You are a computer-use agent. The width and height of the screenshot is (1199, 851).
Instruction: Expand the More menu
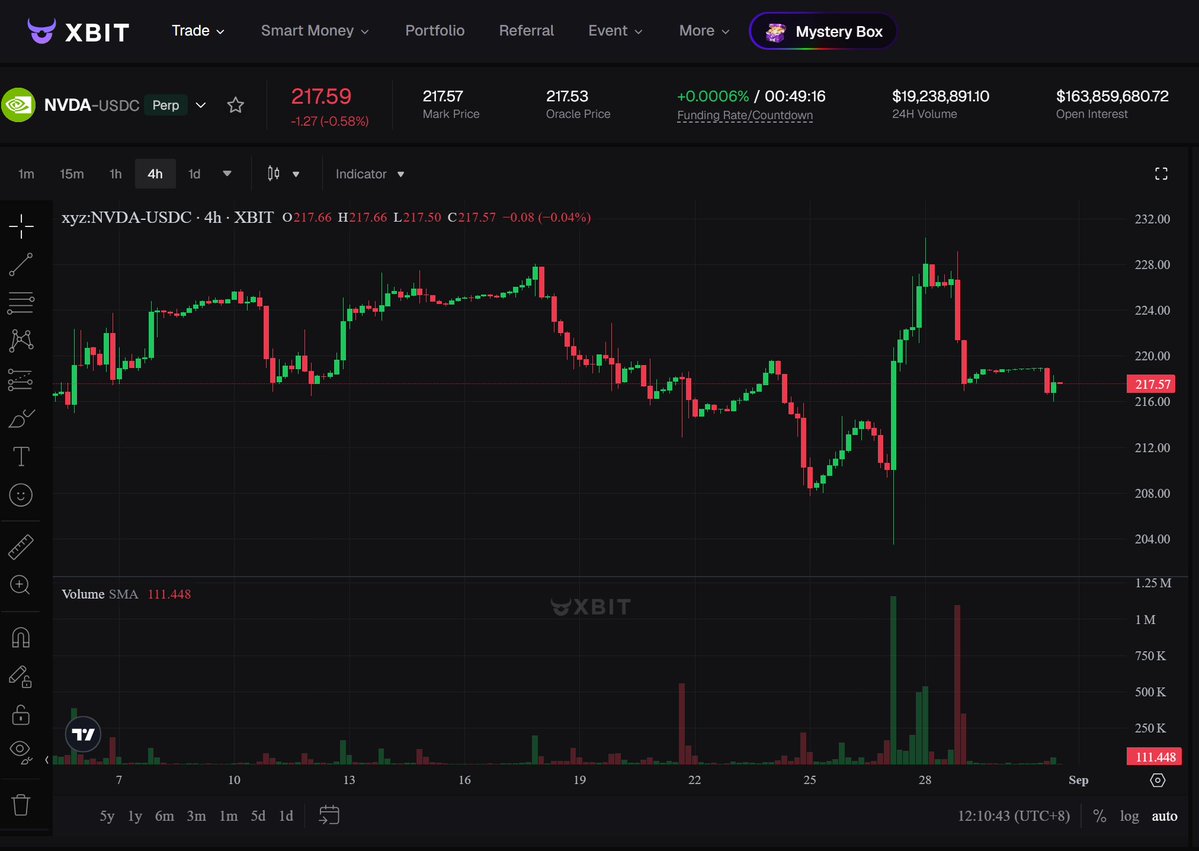click(x=704, y=31)
